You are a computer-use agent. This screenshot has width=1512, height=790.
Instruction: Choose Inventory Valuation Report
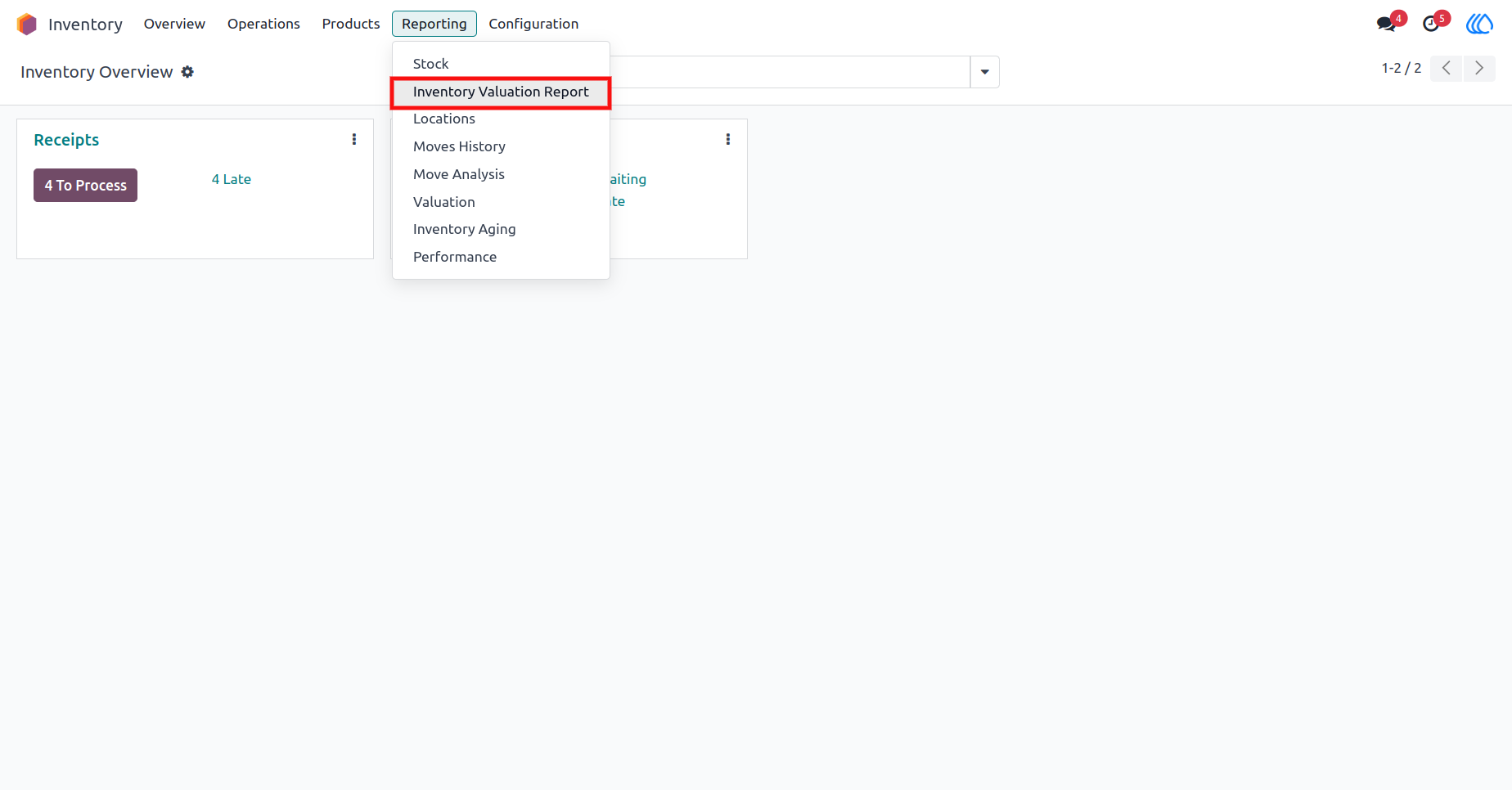point(501,92)
